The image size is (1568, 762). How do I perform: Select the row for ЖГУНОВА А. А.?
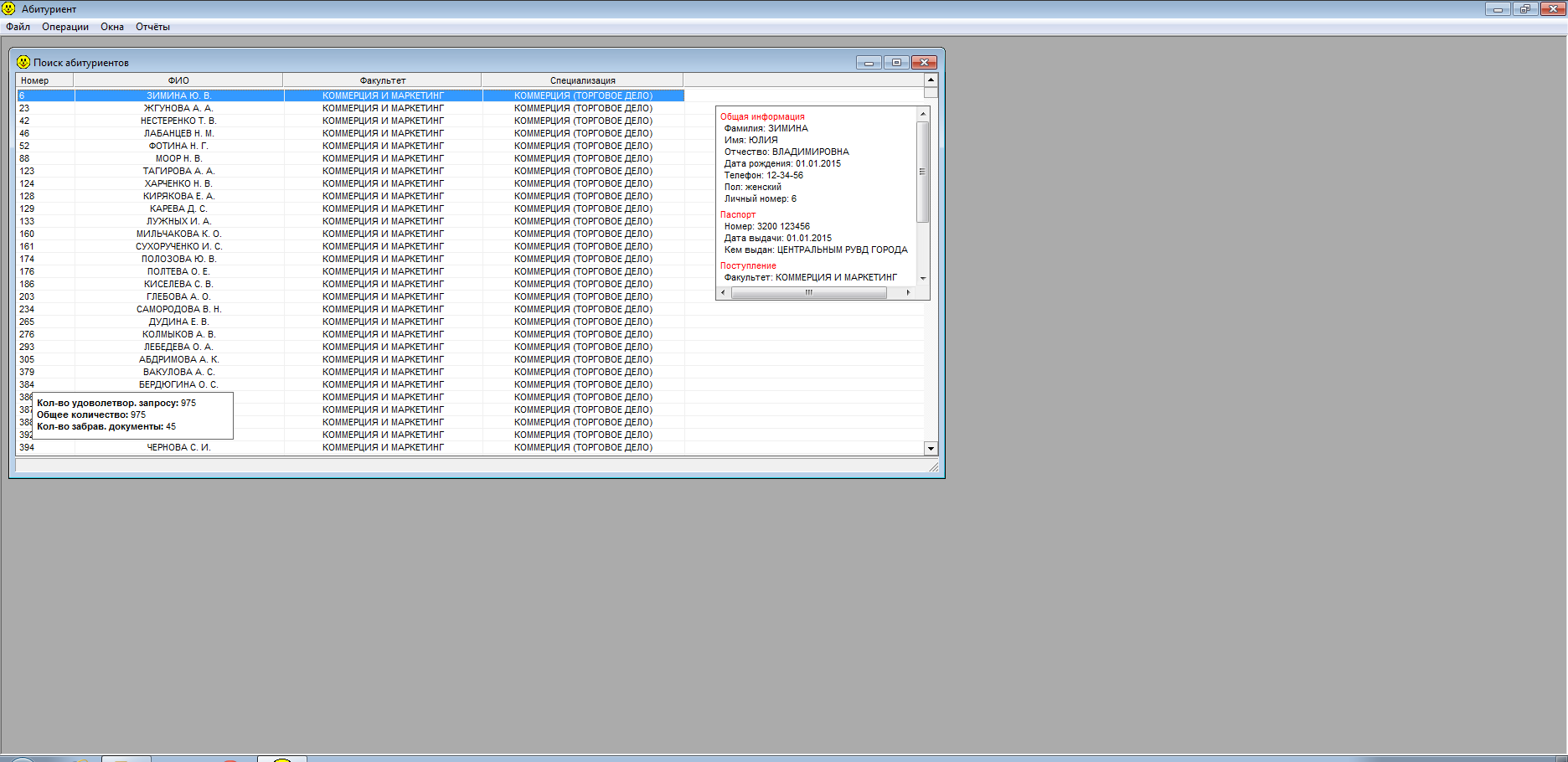coord(178,108)
